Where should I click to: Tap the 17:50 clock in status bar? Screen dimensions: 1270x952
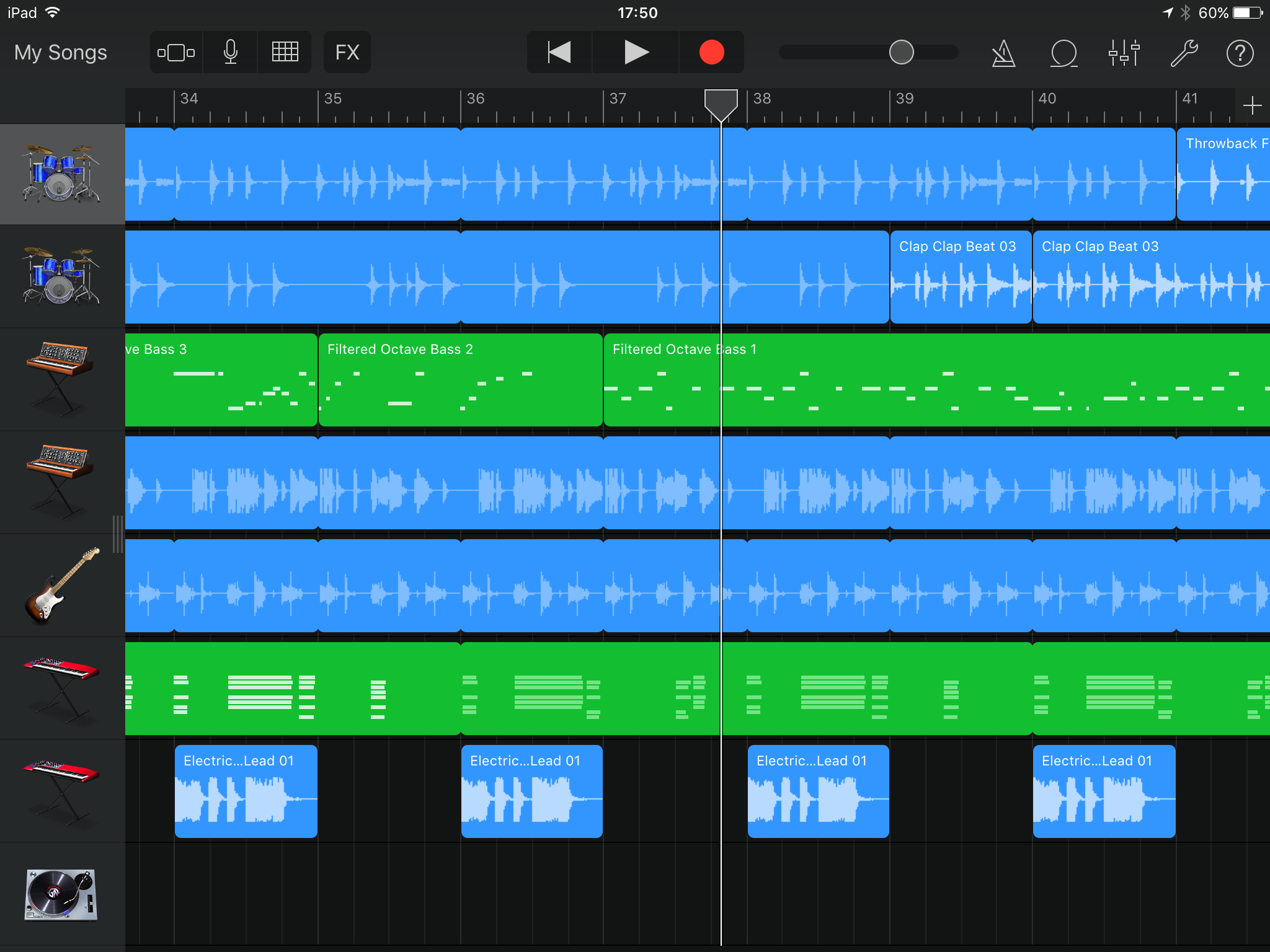coord(637,13)
